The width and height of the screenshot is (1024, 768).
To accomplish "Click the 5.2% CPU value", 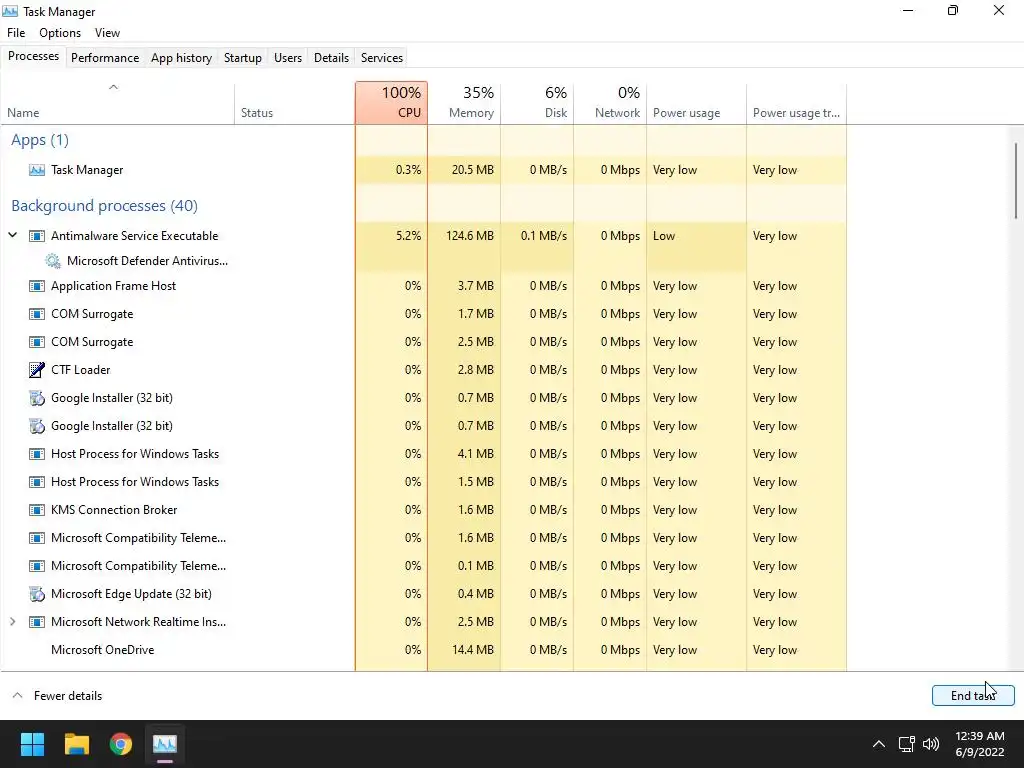I will (x=408, y=236).
